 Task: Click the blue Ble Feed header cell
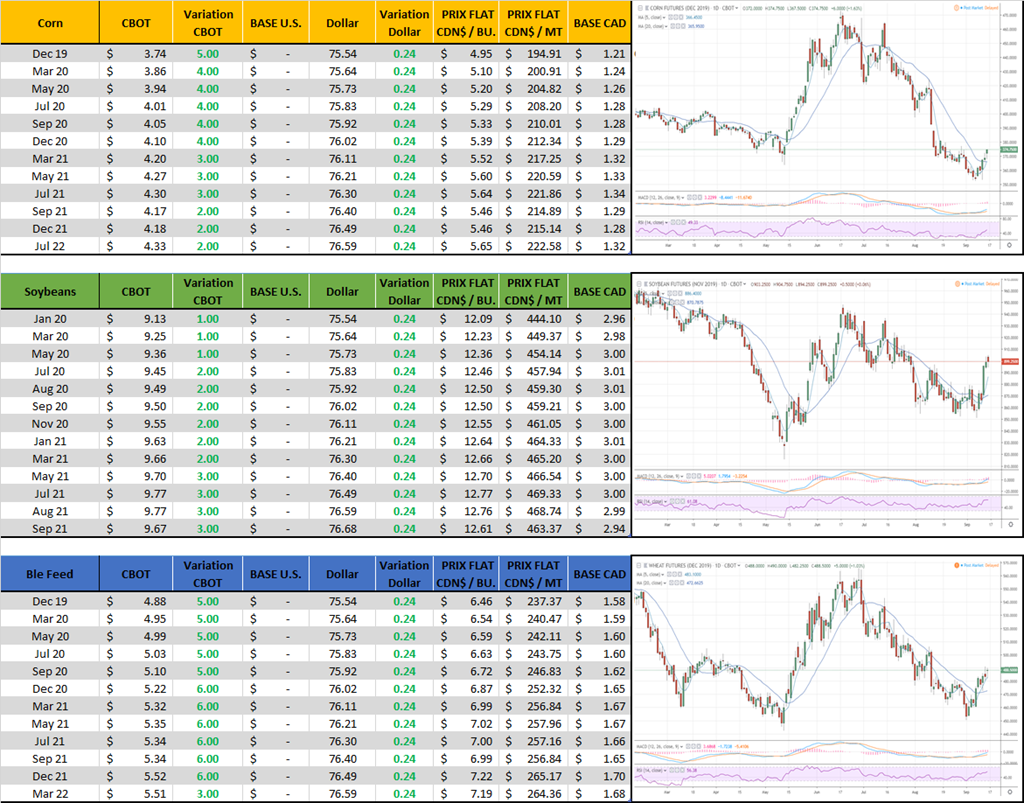pyautogui.click(x=50, y=574)
